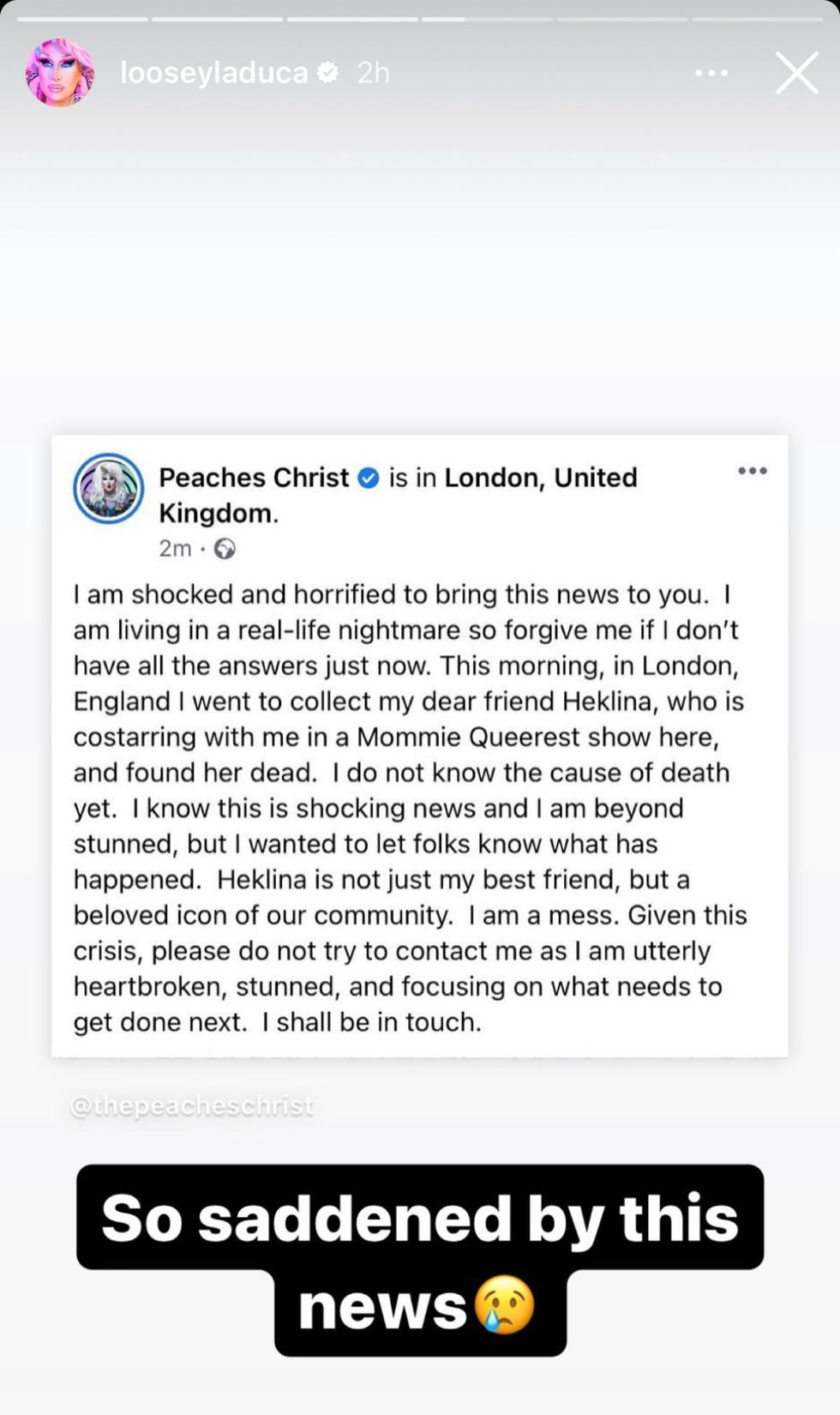Tap the @thepeacheschrist mention

click(192, 1106)
